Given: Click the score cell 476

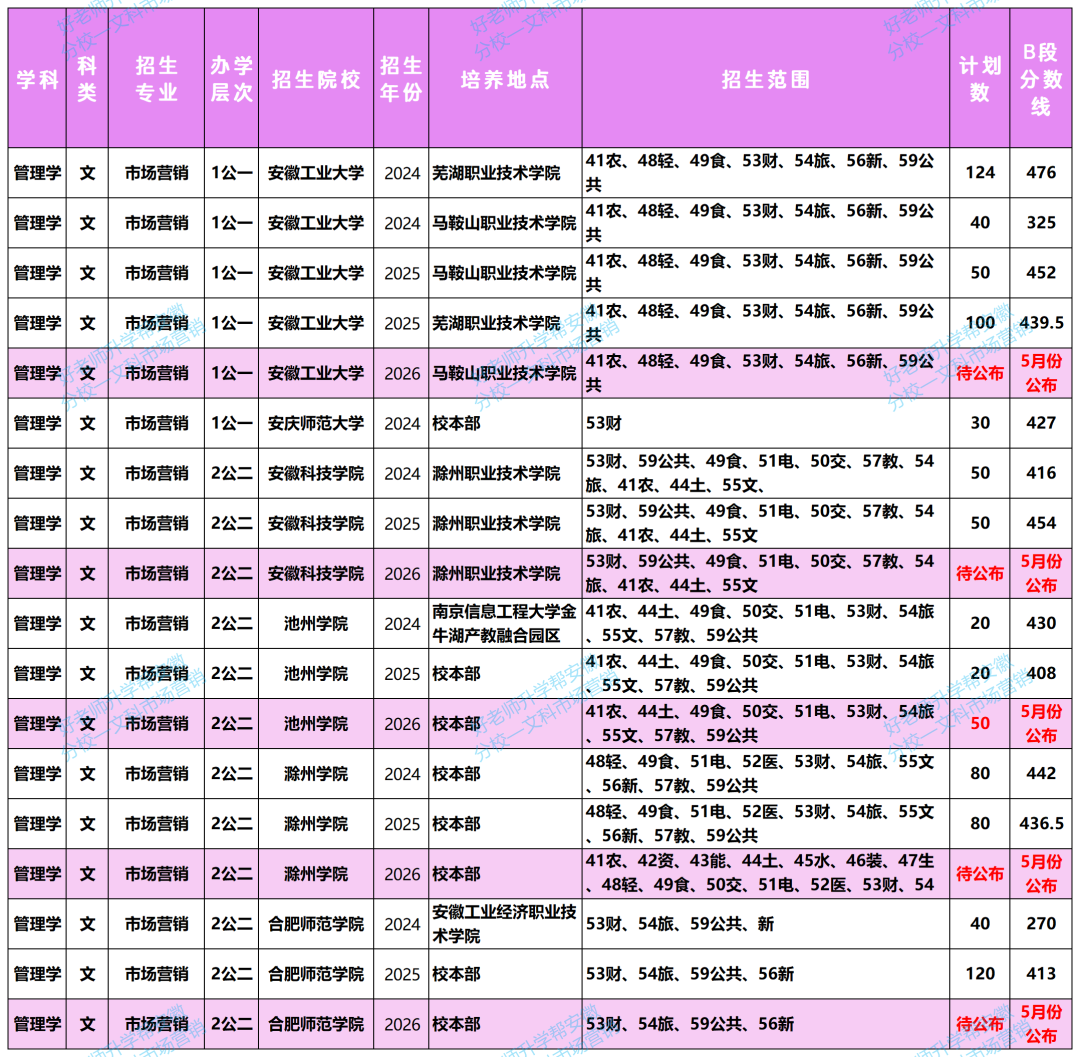Looking at the screenshot, I should click(x=1041, y=172).
